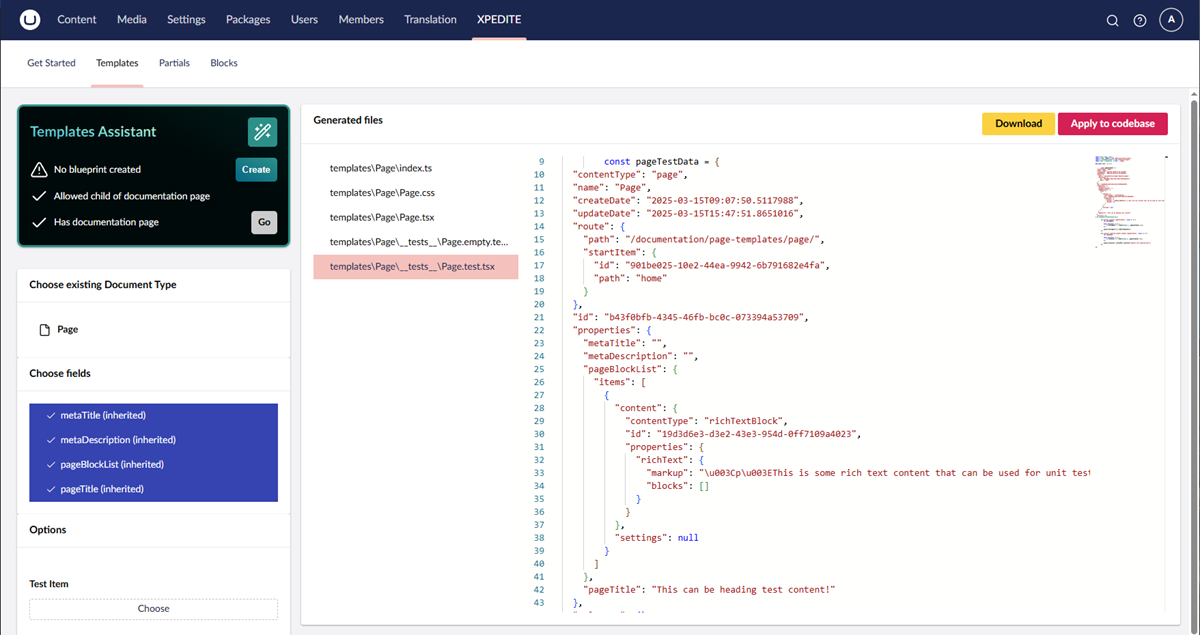This screenshot has height=635, width=1200.
Task: Click the warning icon beside No blueprint created
Action: pyautogui.click(x=39, y=170)
